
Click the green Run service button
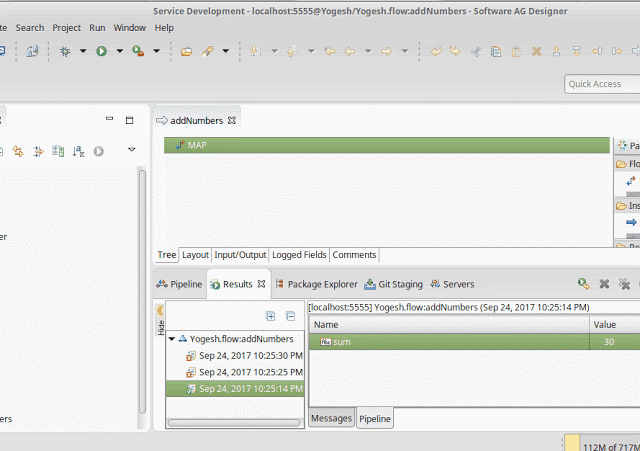(x=101, y=51)
